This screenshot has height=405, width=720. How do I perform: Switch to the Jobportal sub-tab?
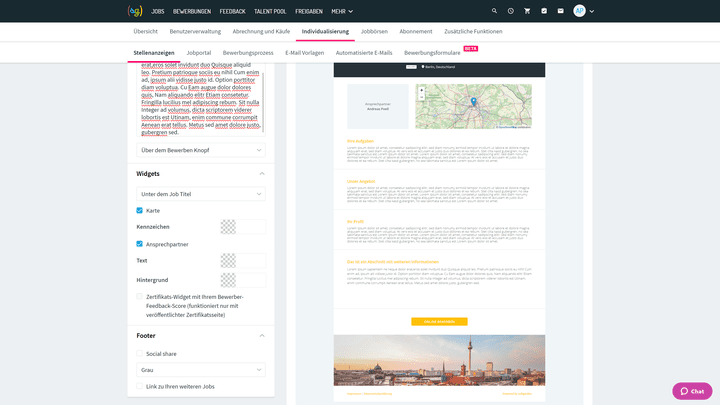click(199, 53)
